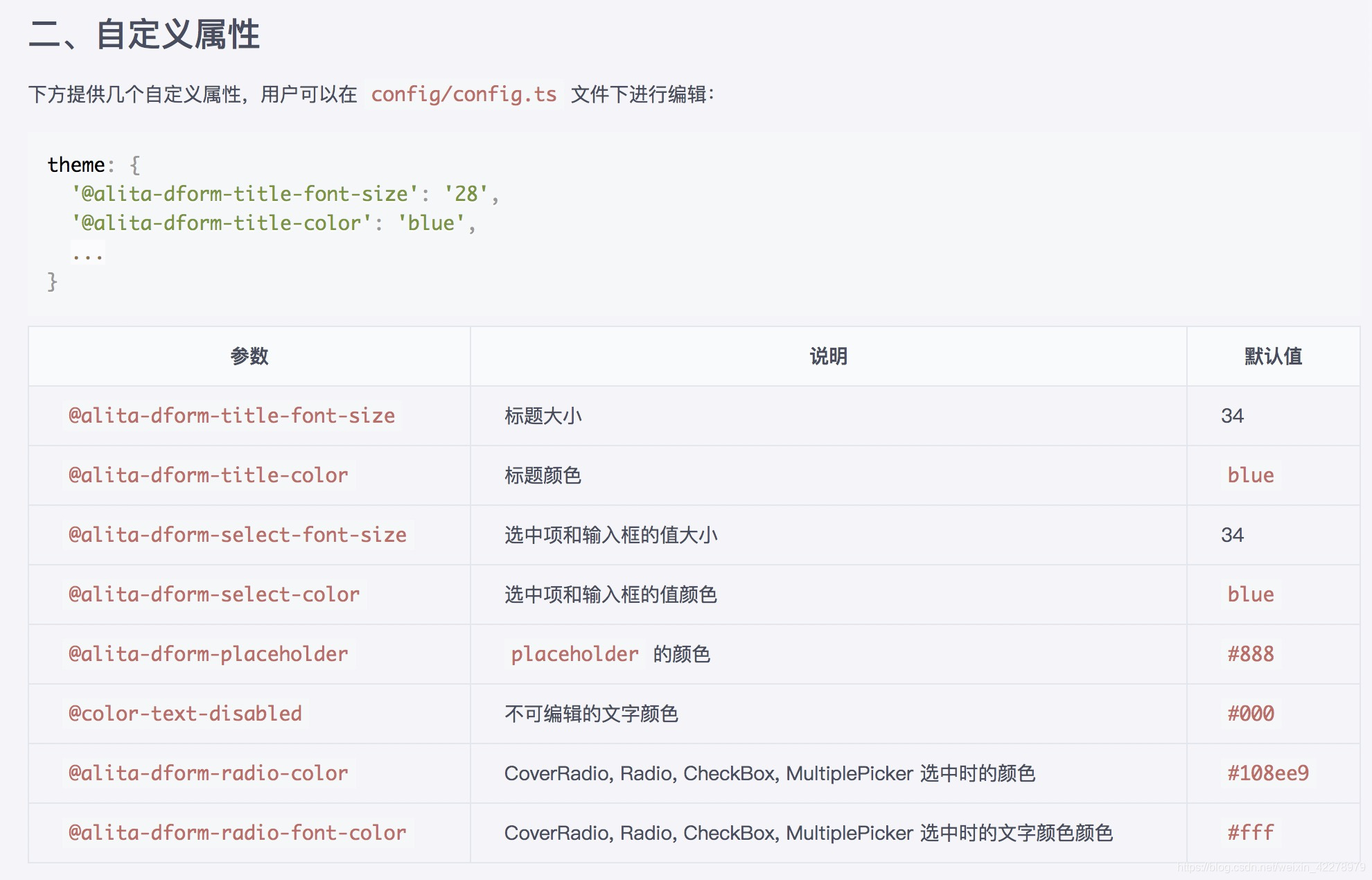Click @alita-dform-radio-font-color parameter
Viewport: 1372px width, 880px height.
[238, 833]
